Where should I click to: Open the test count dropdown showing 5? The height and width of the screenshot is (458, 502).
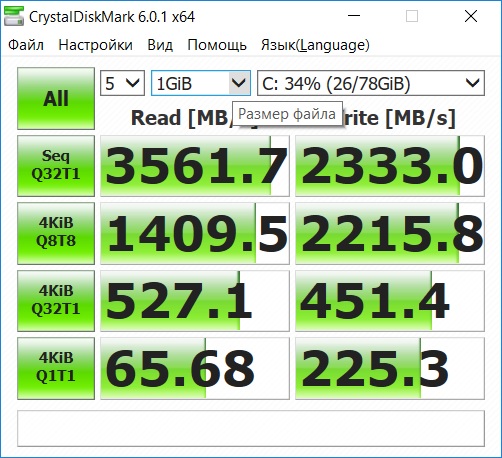tap(122, 83)
